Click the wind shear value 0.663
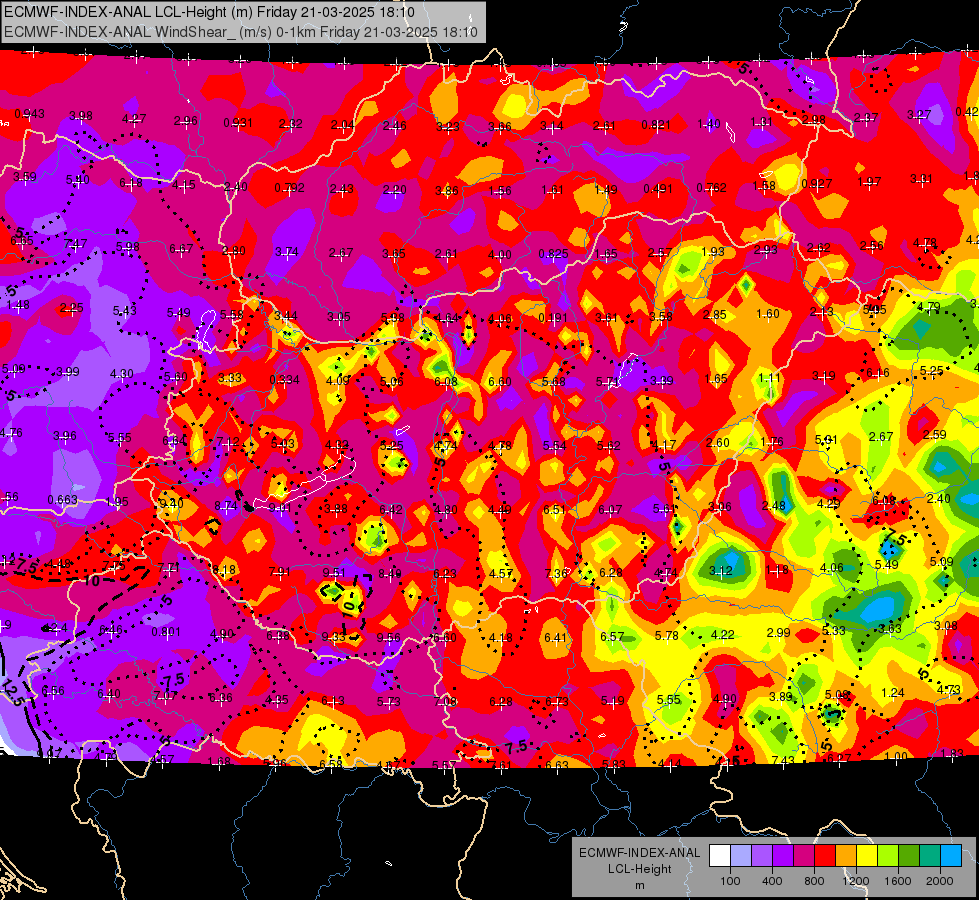 pyautogui.click(x=62, y=500)
